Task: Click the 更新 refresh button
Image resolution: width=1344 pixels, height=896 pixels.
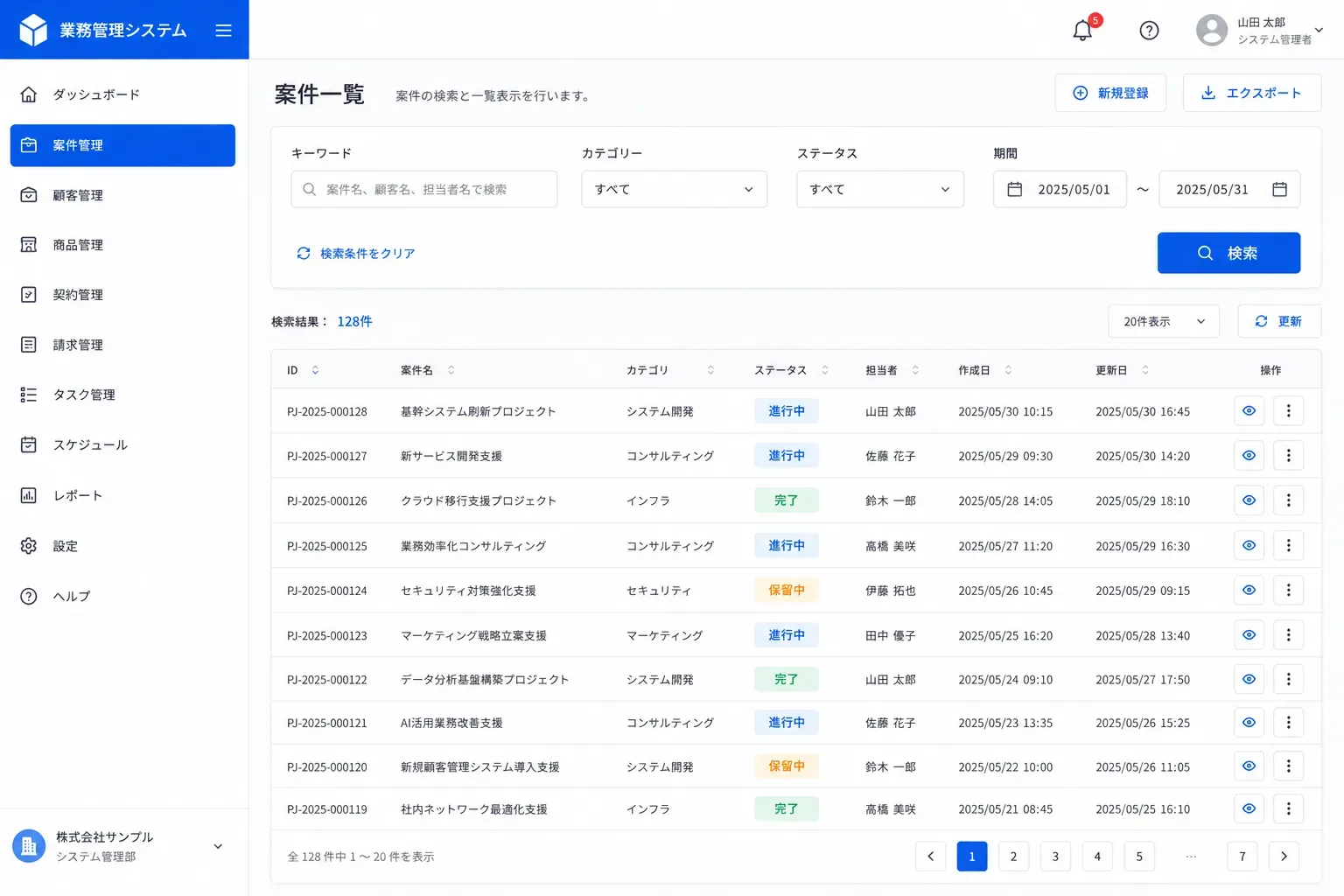Action: pos(1279,321)
